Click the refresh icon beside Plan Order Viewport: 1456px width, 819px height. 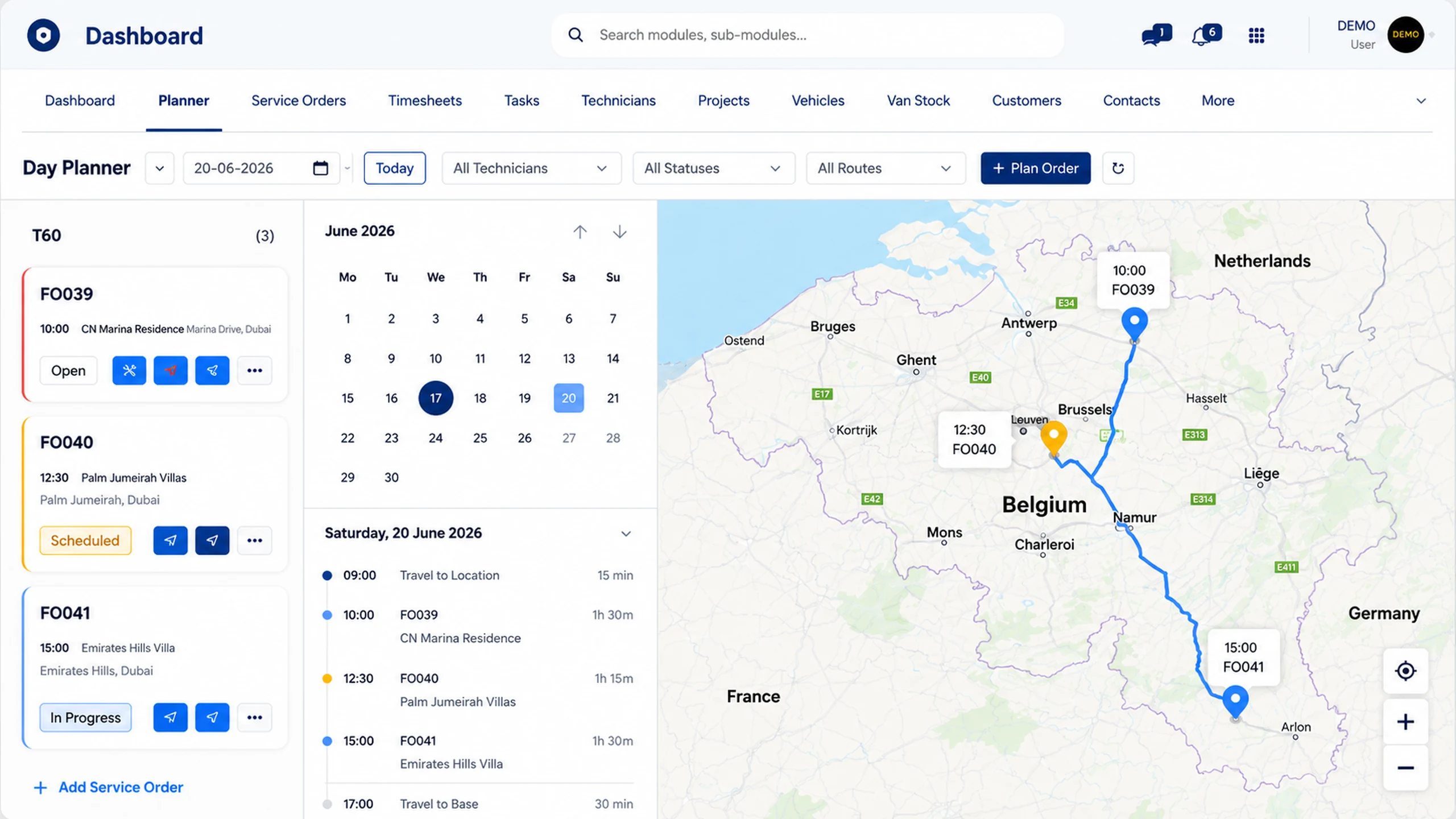1118,168
